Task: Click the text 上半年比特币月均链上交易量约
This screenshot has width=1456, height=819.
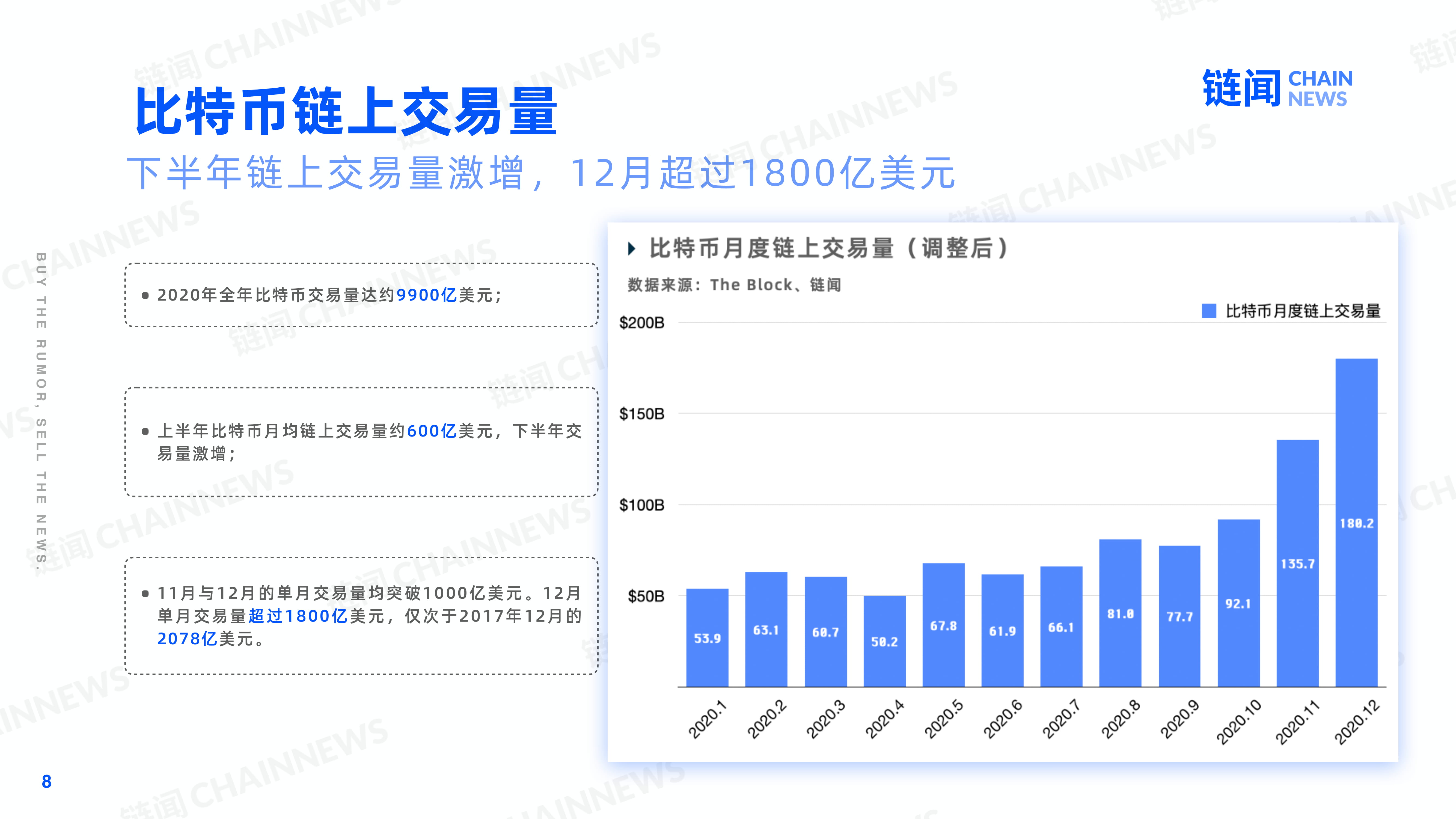Action: click(281, 431)
